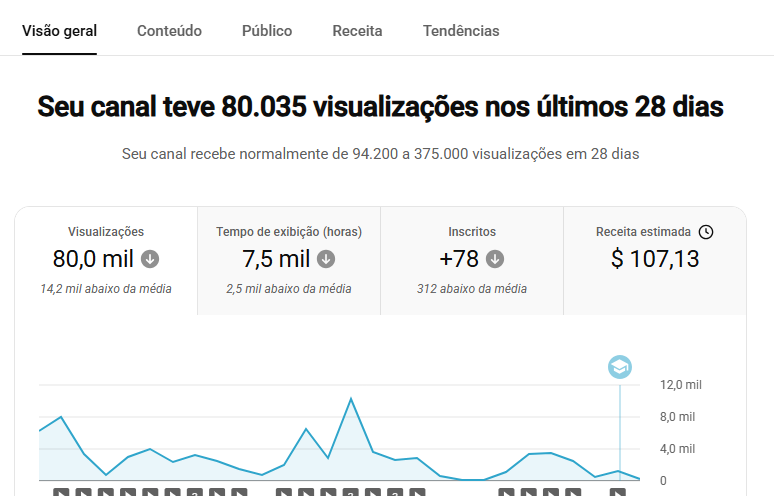Click the "14,2 mil abaixo da média" text
Image resolution: width=774 pixels, height=496 pixels.
click(106, 289)
